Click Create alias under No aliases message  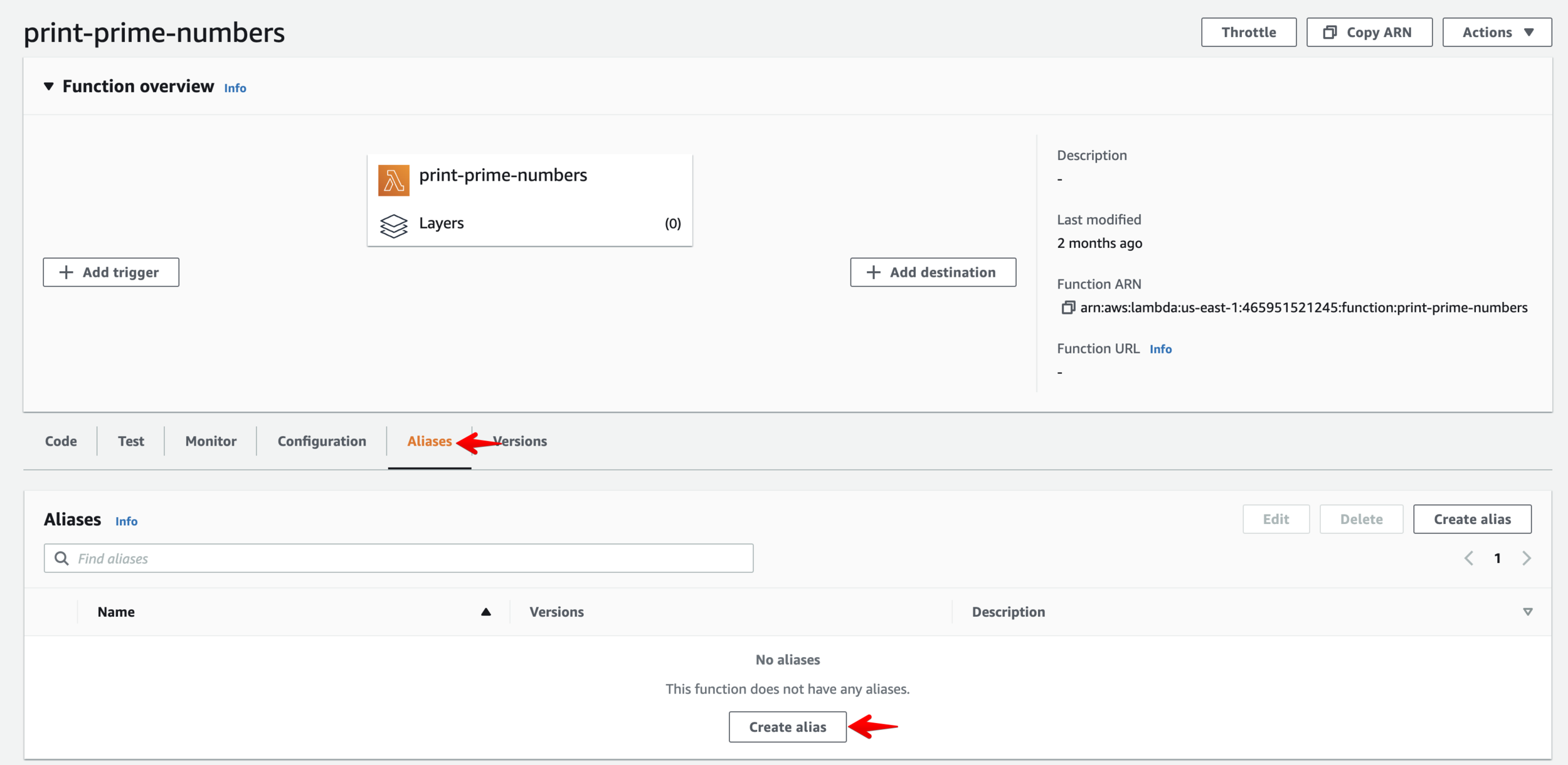click(x=787, y=727)
